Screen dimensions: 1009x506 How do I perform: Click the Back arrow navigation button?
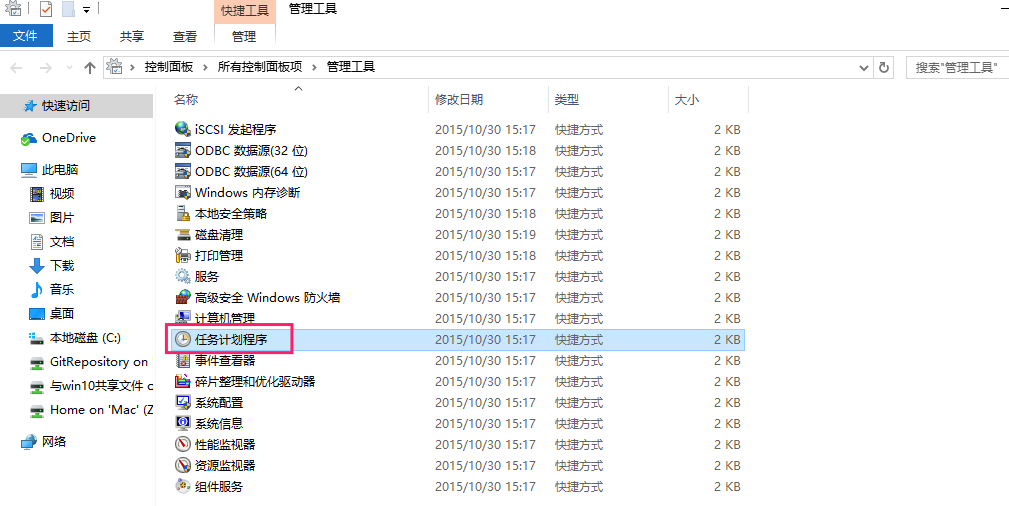tap(17, 68)
